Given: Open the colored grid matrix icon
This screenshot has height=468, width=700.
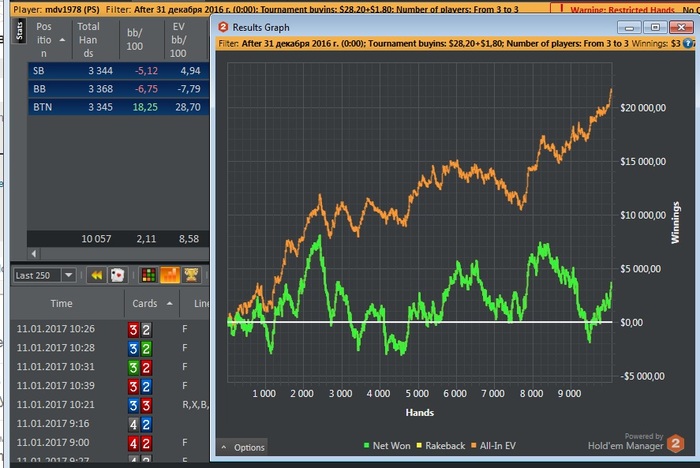Looking at the screenshot, I should click(x=148, y=276).
